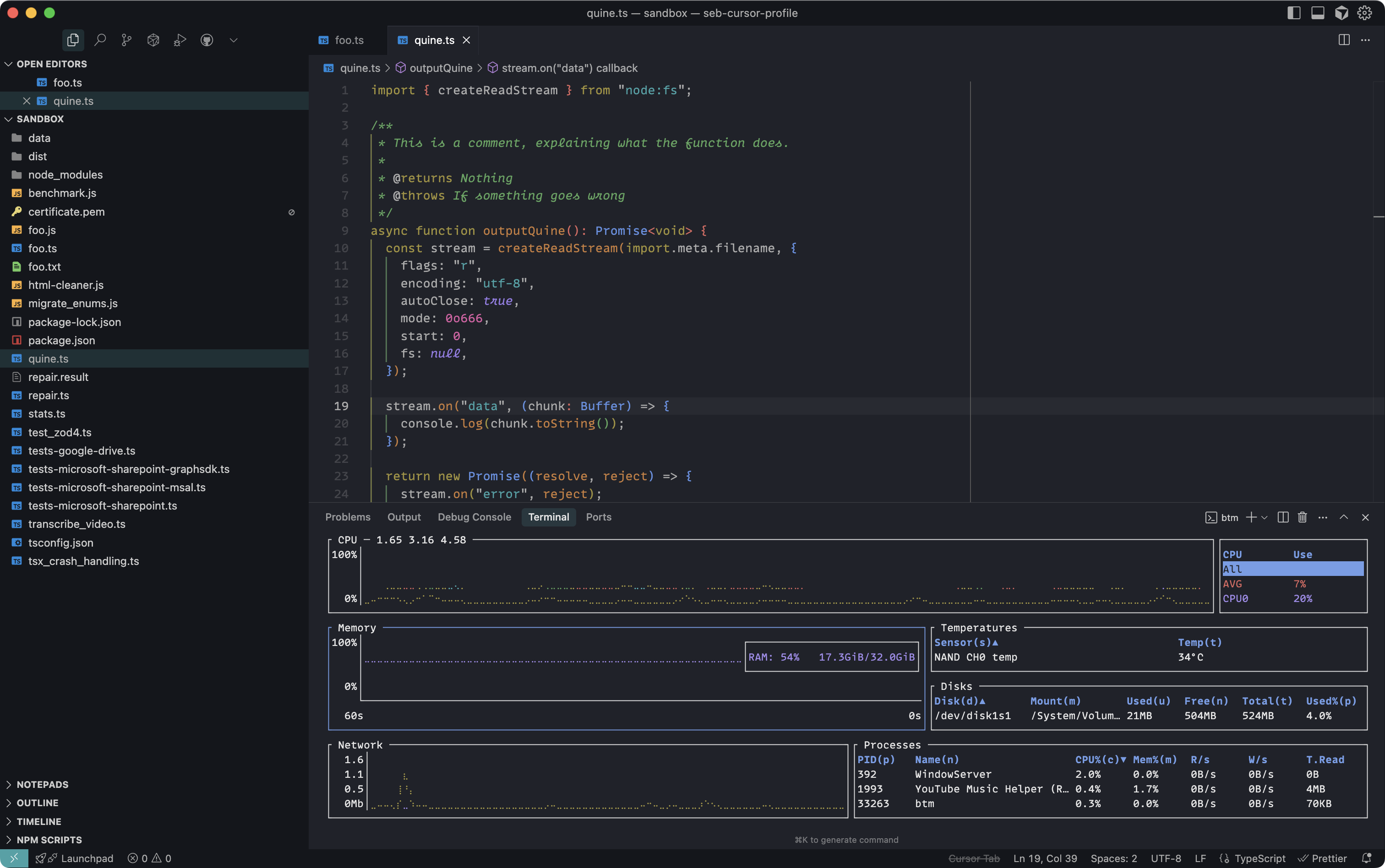Image resolution: width=1385 pixels, height=868 pixels.
Task: Open the notifications bell in status bar
Action: tap(1367, 858)
